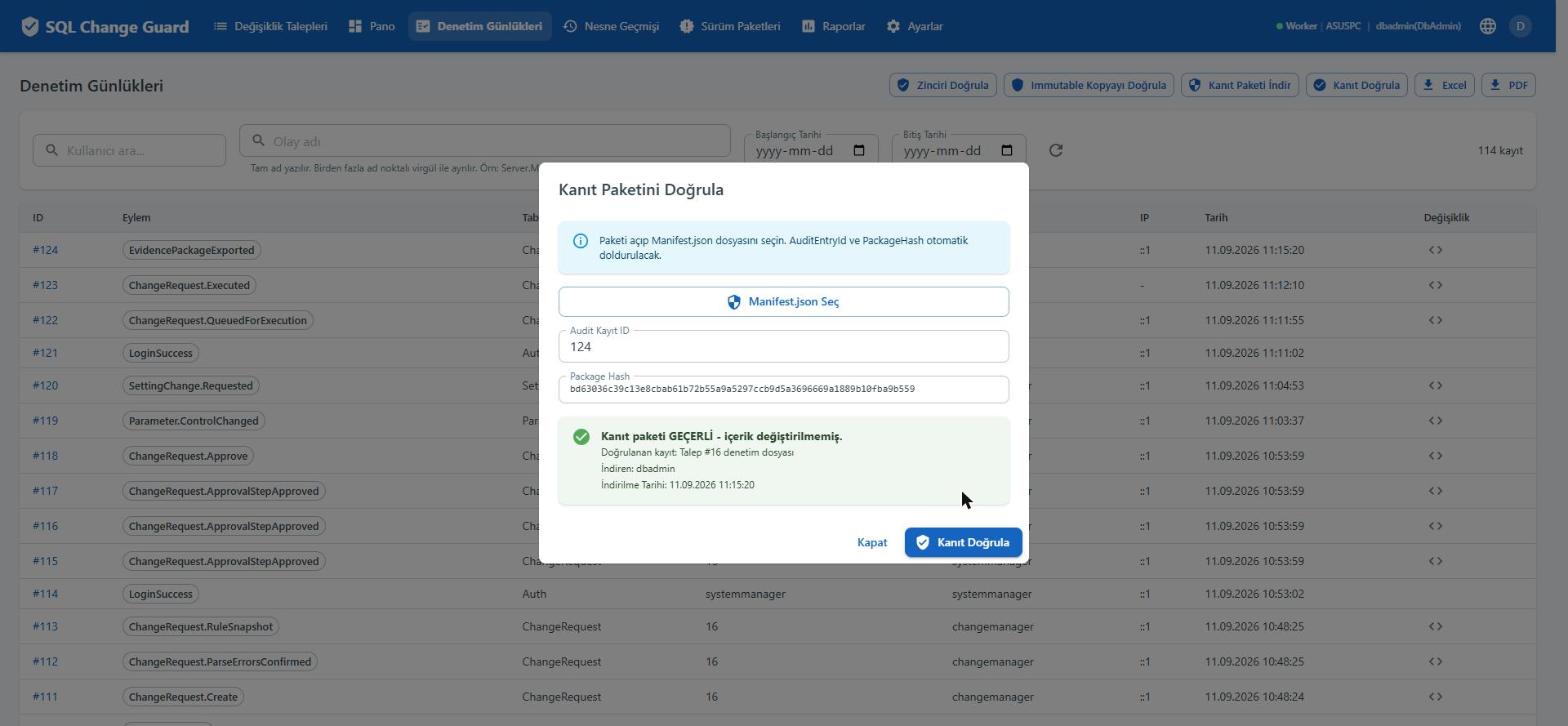Click the Kanıt Doğrula toolbar button
The height and width of the screenshot is (726, 1568).
(x=1356, y=85)
